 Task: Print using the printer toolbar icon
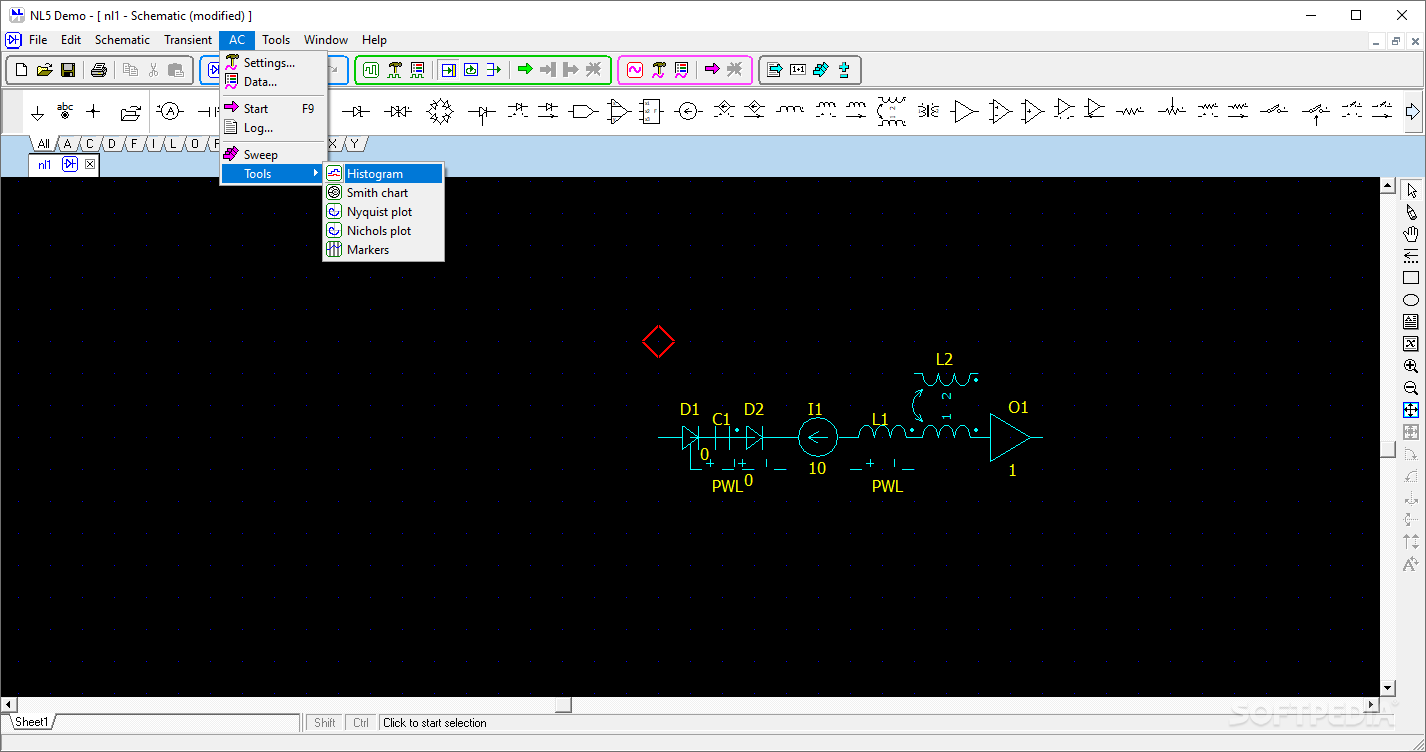[98, 70]
